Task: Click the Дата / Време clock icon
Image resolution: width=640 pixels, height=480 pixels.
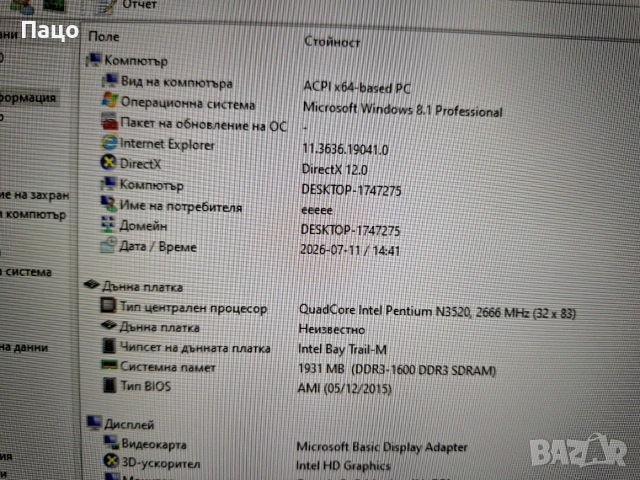Action: tap(108, 245)
